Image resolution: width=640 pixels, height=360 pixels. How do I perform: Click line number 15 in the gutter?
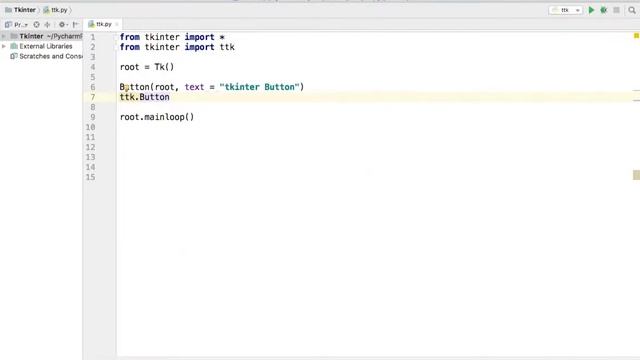(x=91, y=177)
